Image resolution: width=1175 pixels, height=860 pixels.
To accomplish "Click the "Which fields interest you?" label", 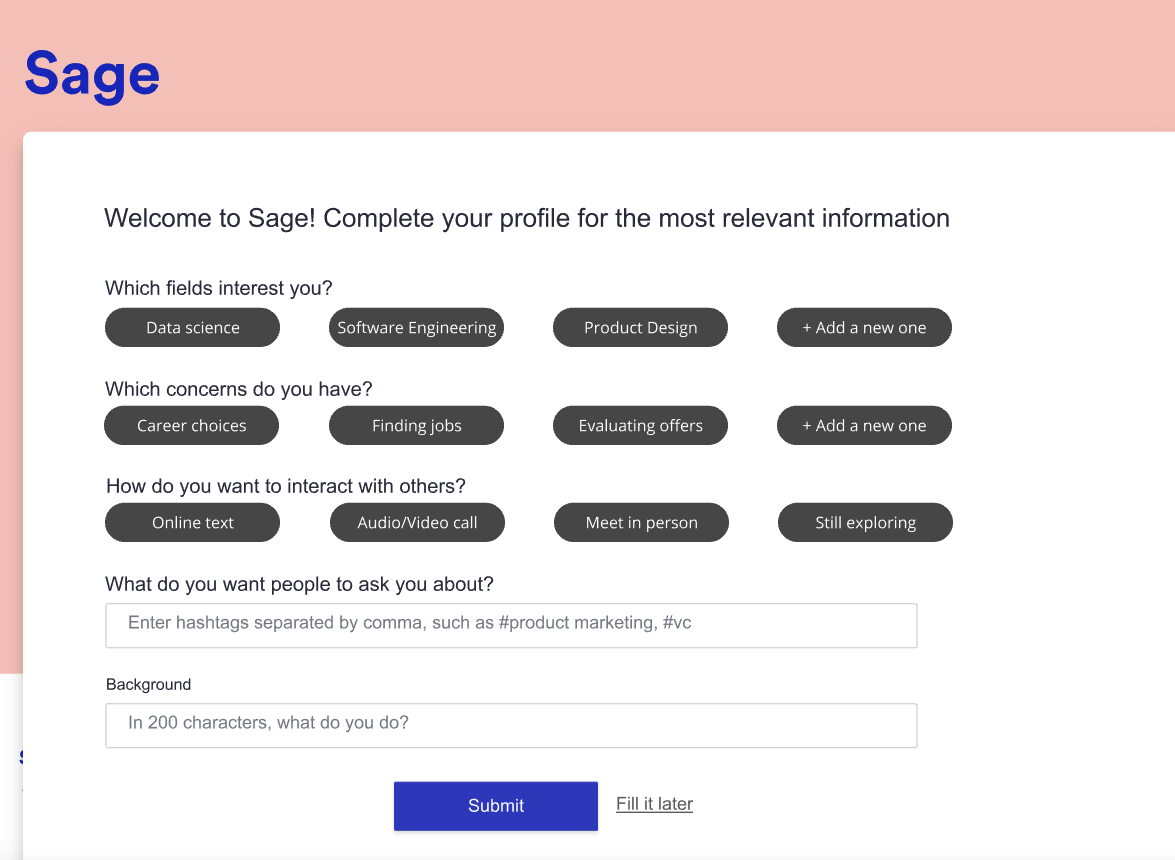I will (x=218, y=288).
